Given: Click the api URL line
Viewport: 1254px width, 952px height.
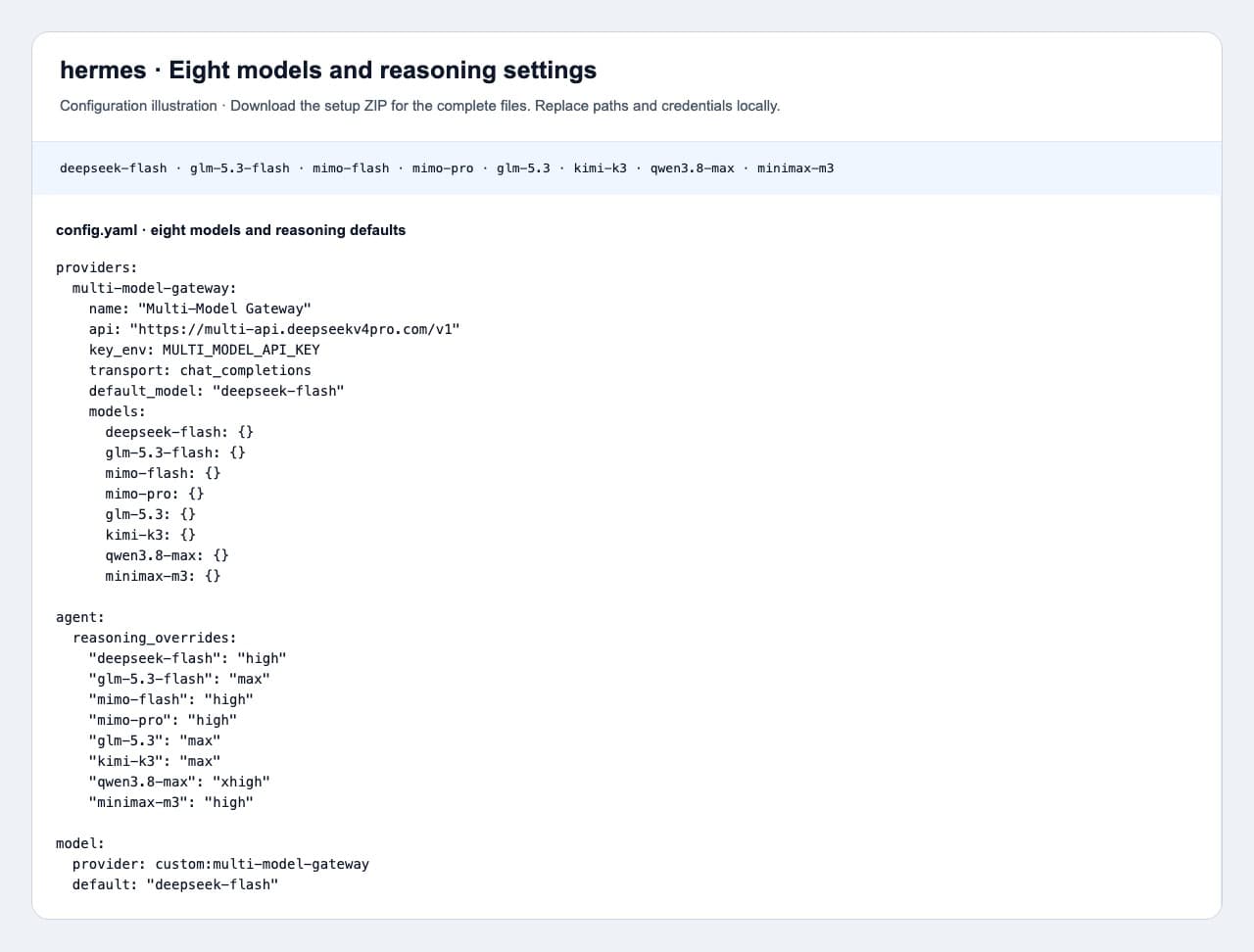Looking at the screenshot, I should point(274,329).
